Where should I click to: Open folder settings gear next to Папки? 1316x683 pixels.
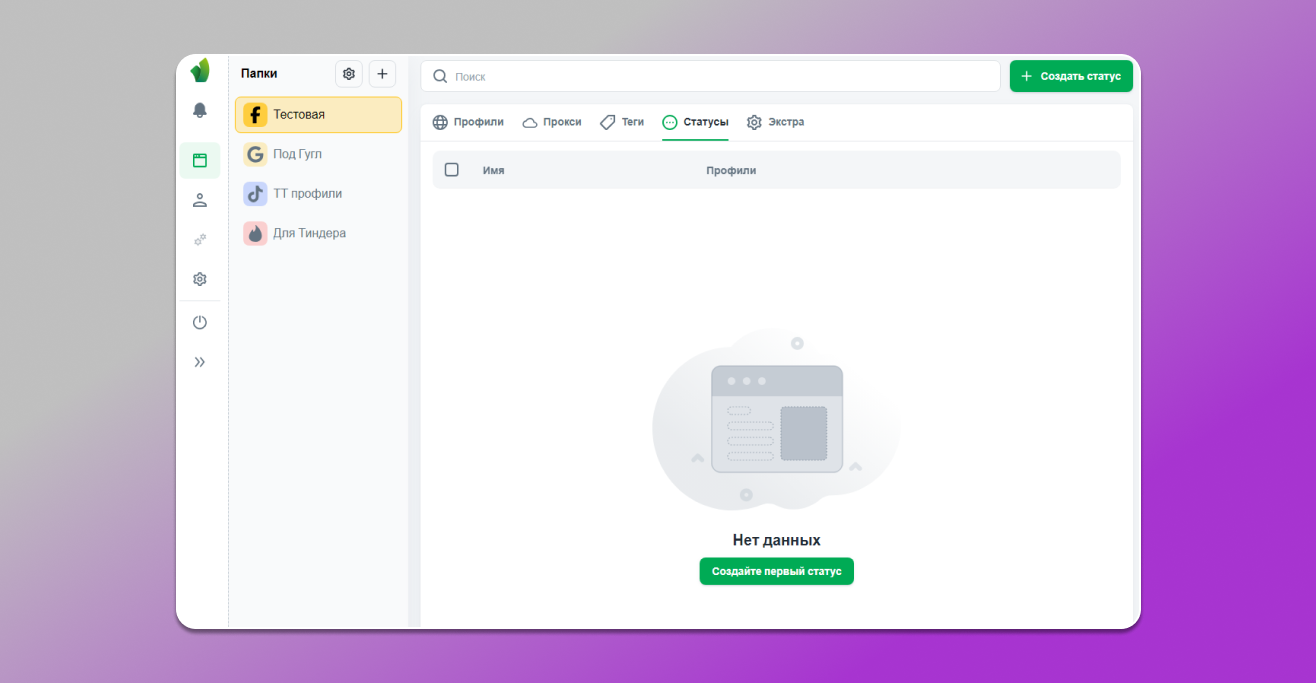[x=348, y=74]
